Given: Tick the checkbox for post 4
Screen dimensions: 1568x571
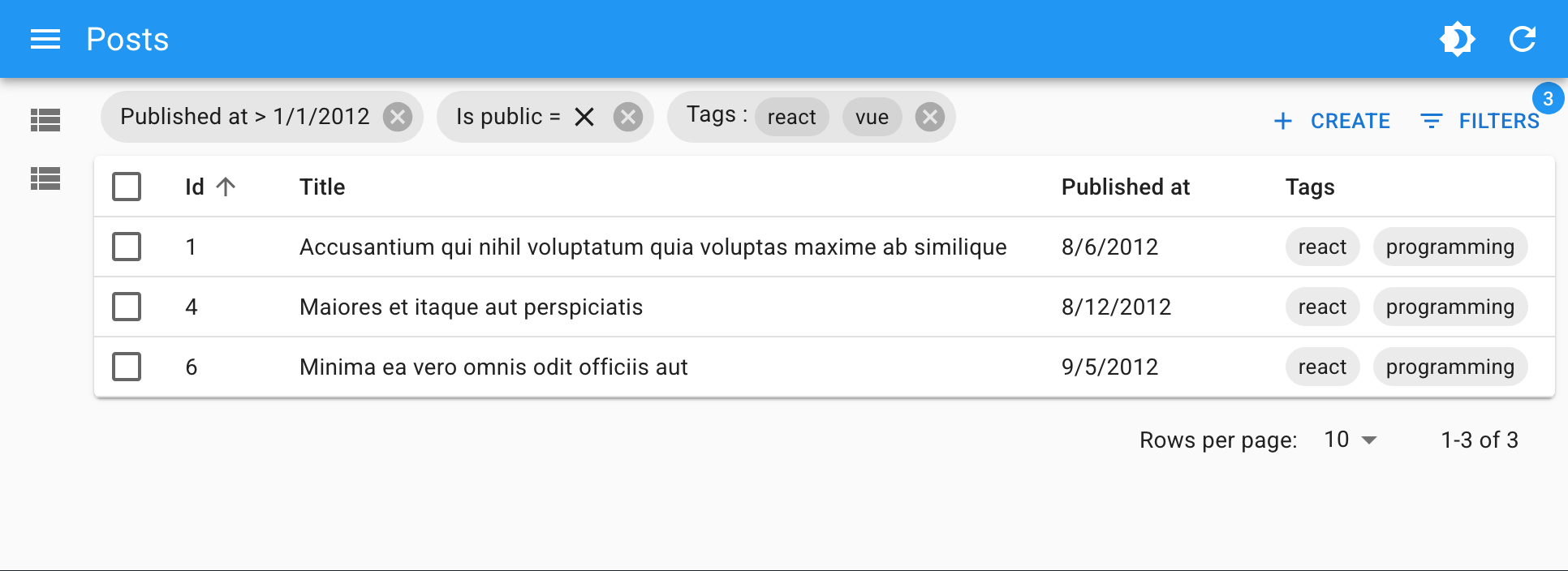Looking at the screenshot, I should (127, 307).
